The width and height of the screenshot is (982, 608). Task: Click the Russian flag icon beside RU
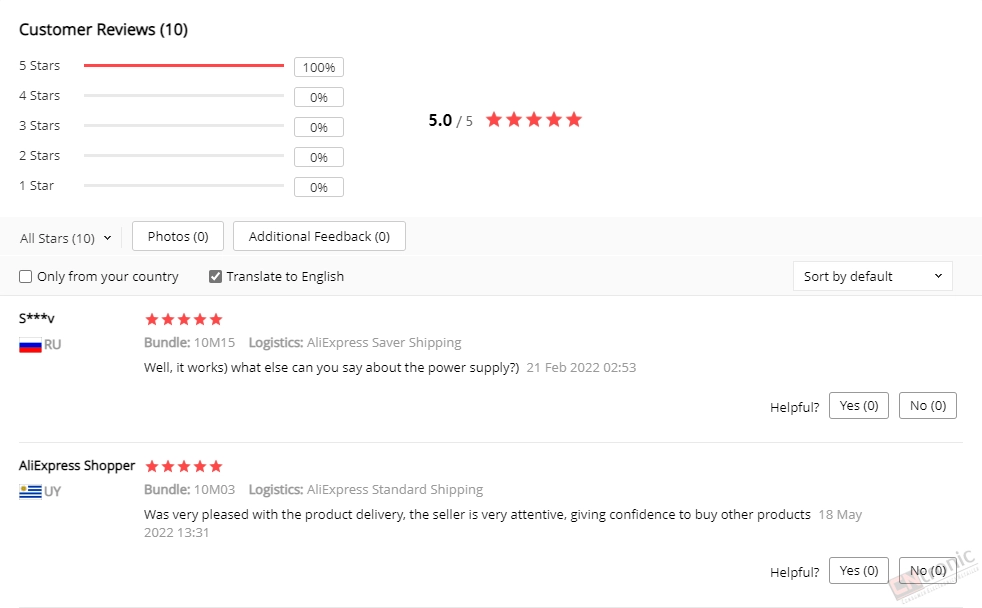[x=30, y=345]
